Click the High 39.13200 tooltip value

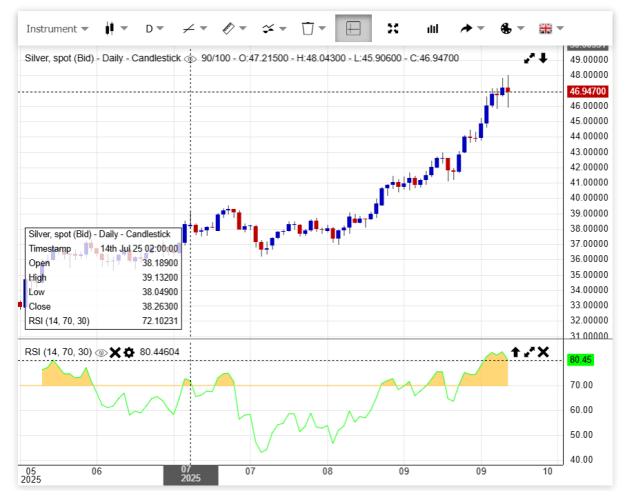160,277
